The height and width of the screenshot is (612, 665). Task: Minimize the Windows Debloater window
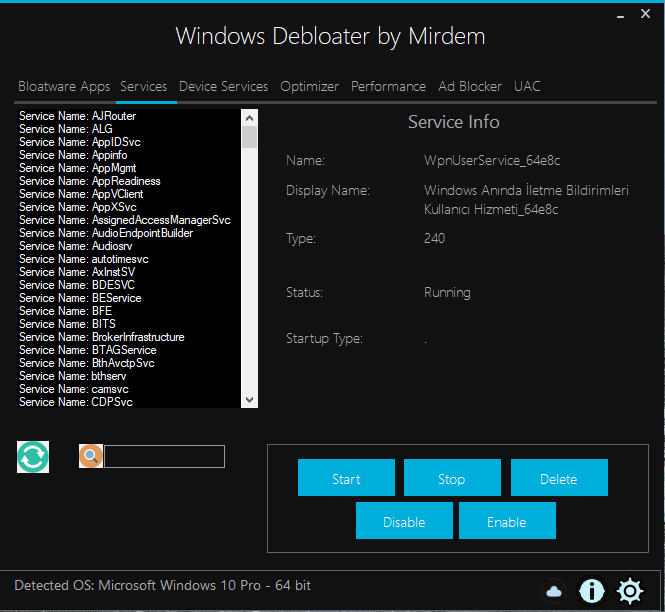coord(620,15)
